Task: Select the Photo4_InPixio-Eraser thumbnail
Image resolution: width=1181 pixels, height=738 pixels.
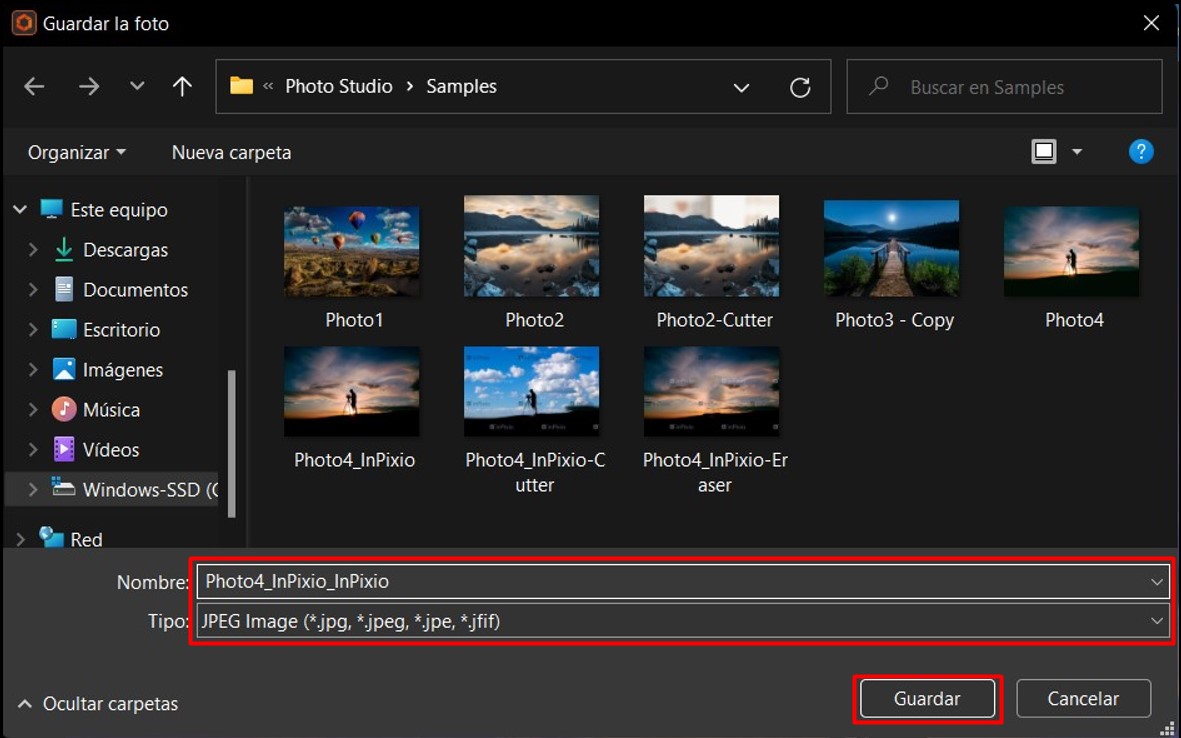Action: tap(712, 392)
